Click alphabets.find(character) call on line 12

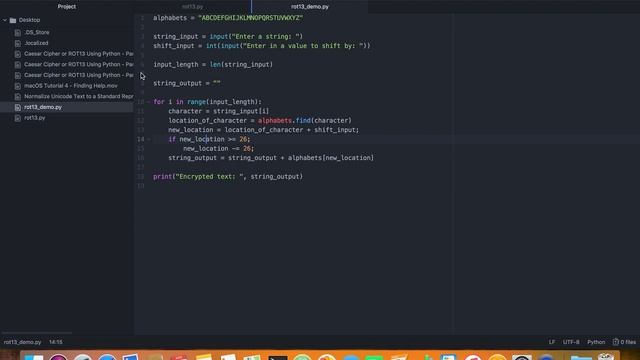point(304,120)
